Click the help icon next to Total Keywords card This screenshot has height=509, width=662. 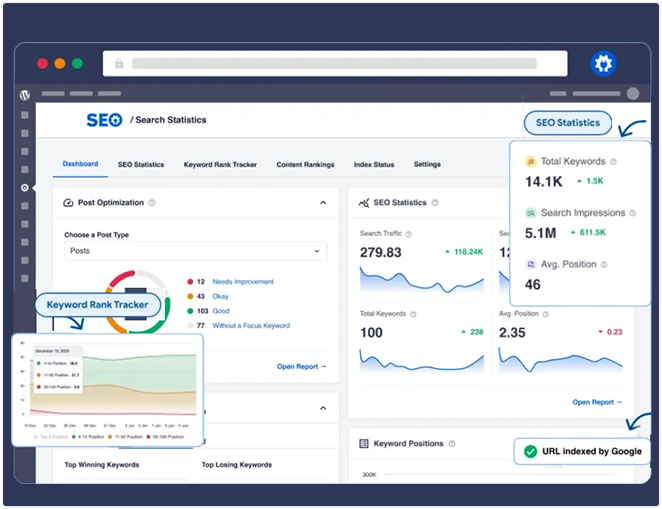[612, 161]
